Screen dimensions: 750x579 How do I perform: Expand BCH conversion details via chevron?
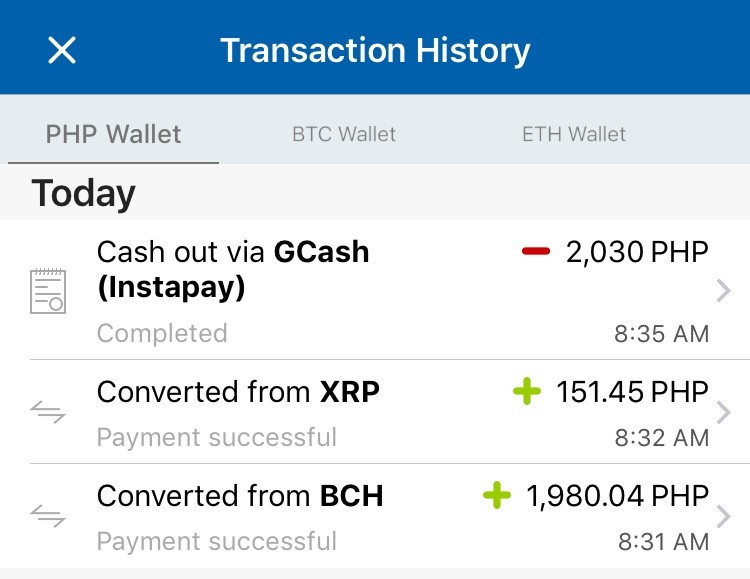(724, 516)
